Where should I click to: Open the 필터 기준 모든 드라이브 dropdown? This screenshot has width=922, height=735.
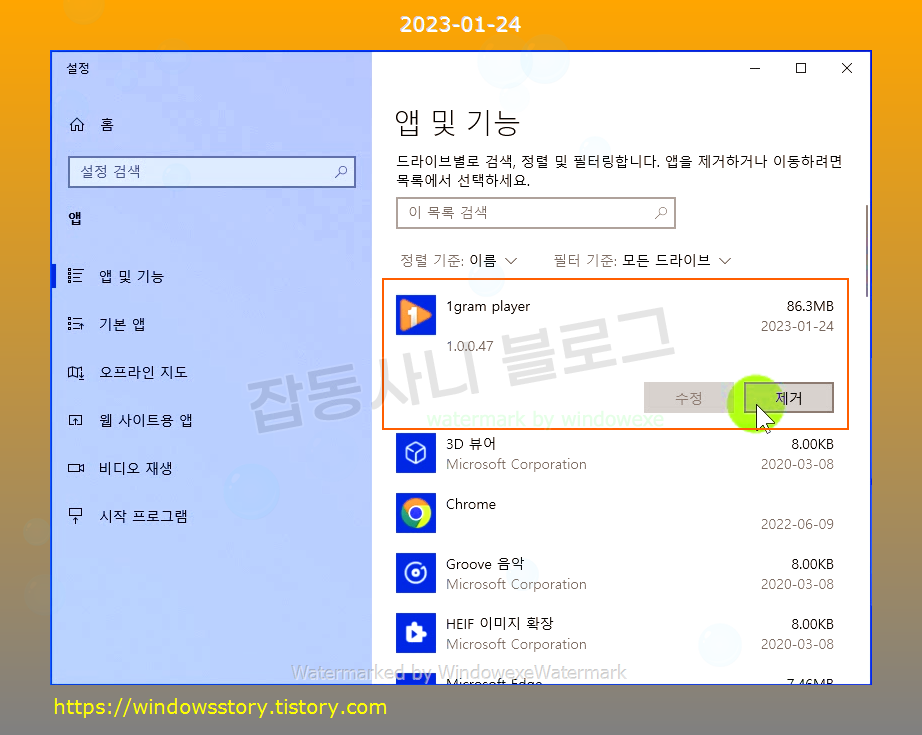(x=642, y=260)
